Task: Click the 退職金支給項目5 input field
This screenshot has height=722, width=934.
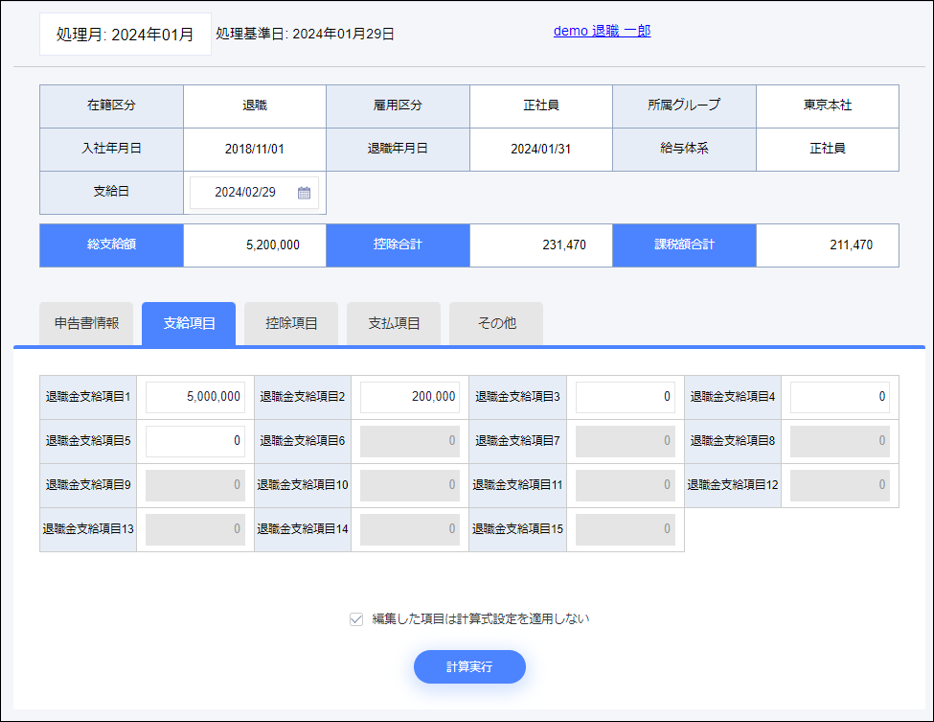Action: 195,441
